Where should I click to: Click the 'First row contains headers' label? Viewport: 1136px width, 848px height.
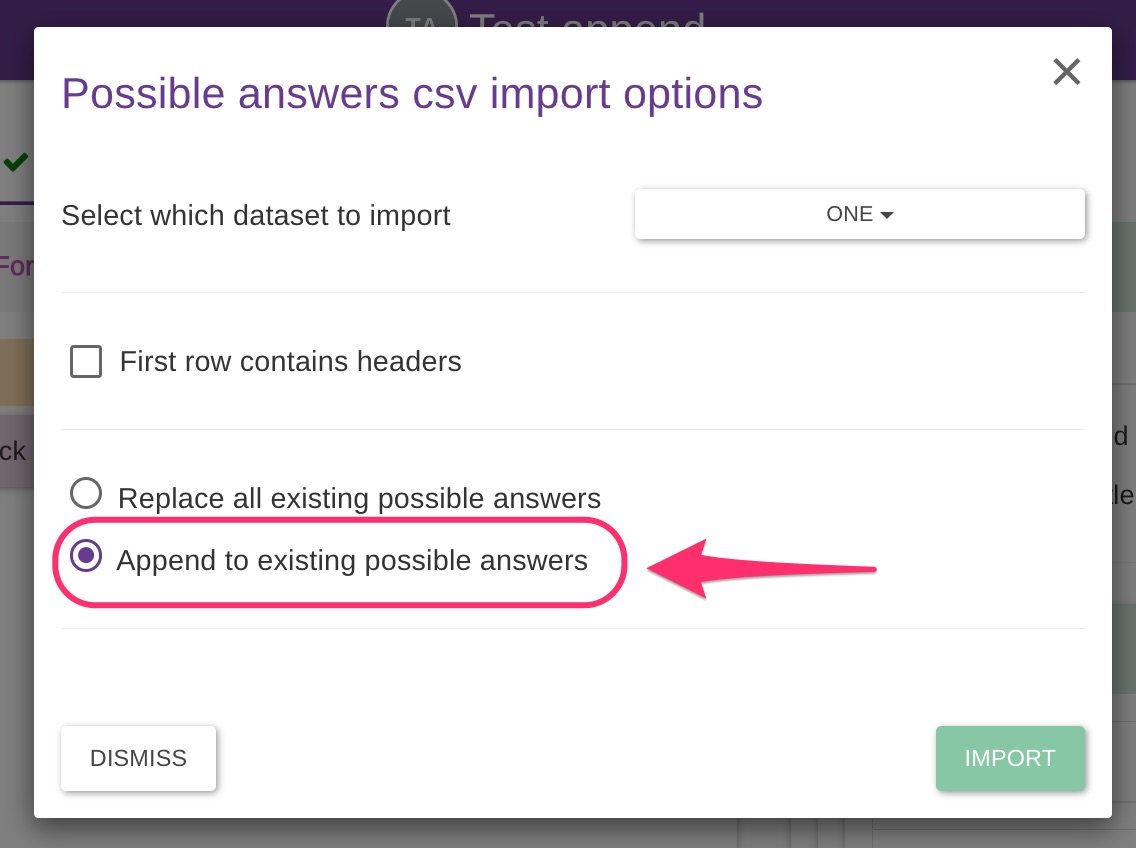tap(290, 361)
